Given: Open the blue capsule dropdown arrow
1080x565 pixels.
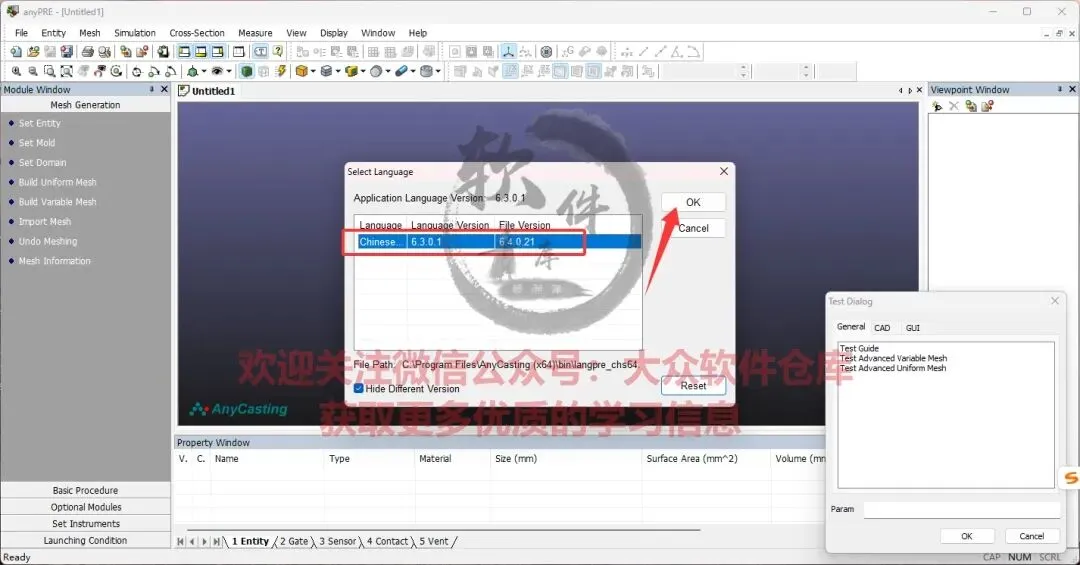Looking at the screenshot, I should (x=413, y=71).
